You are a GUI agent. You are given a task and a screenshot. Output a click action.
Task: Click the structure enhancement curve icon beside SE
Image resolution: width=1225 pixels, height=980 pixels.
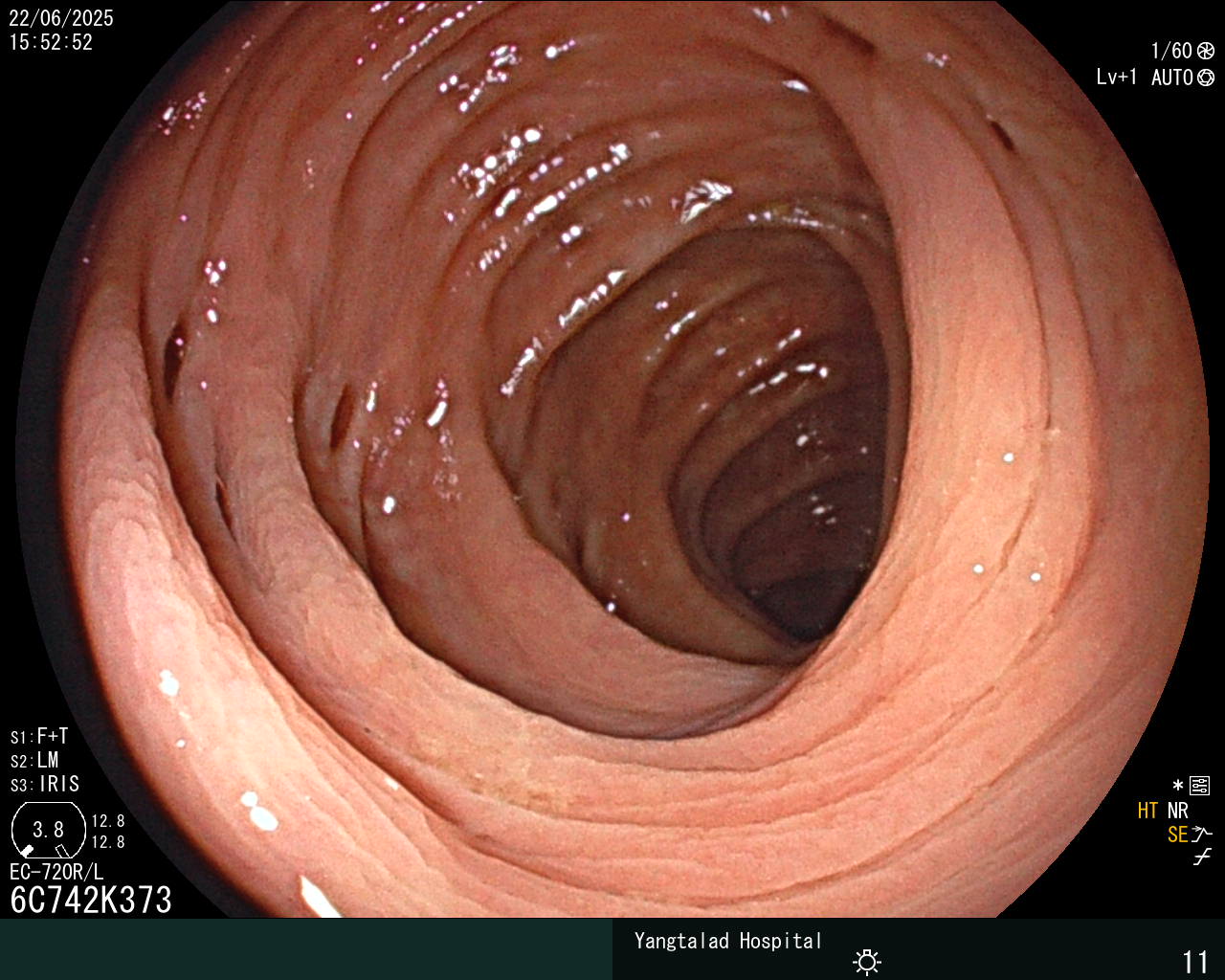coord(1202,834)
